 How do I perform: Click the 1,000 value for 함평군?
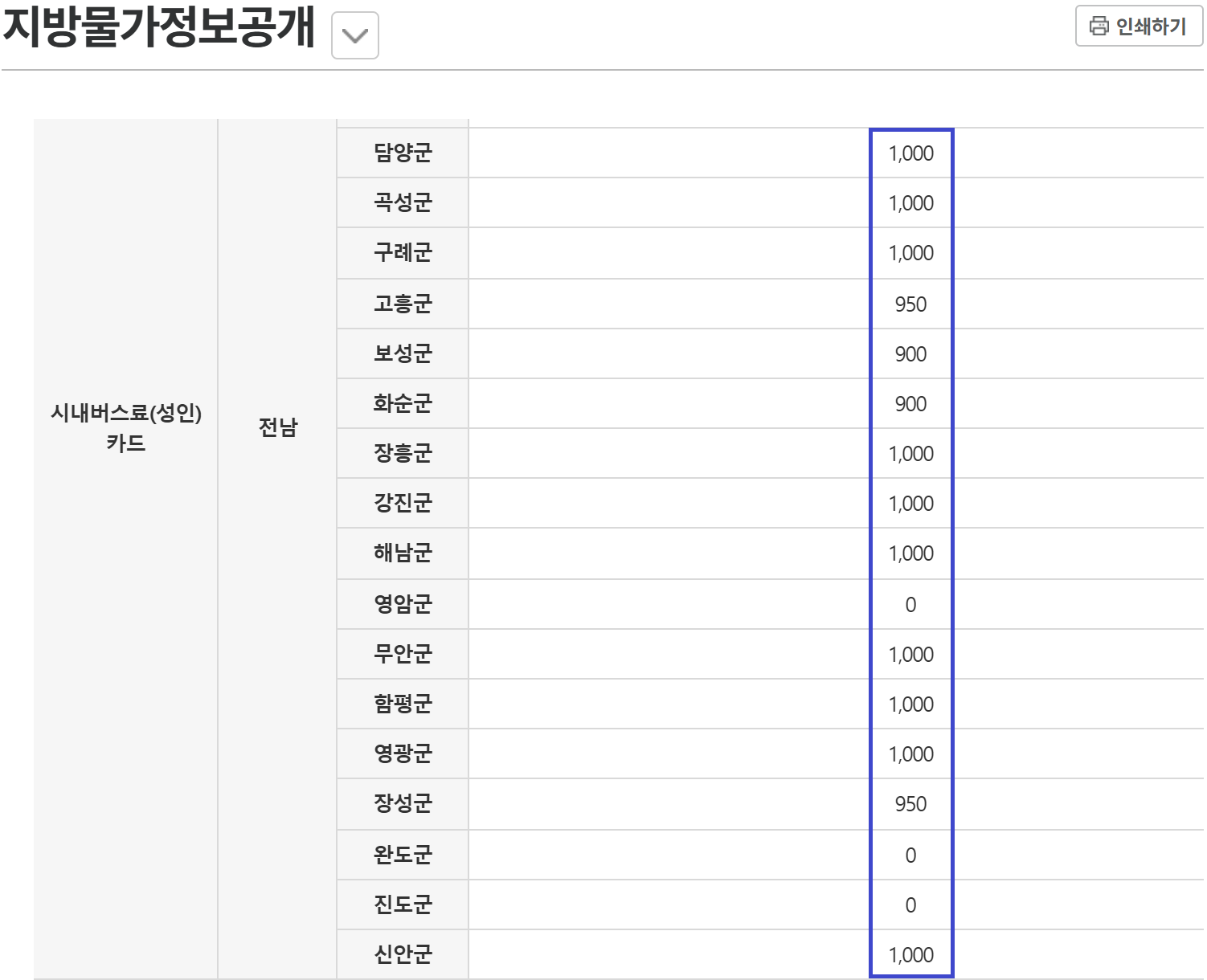point(911,704)
